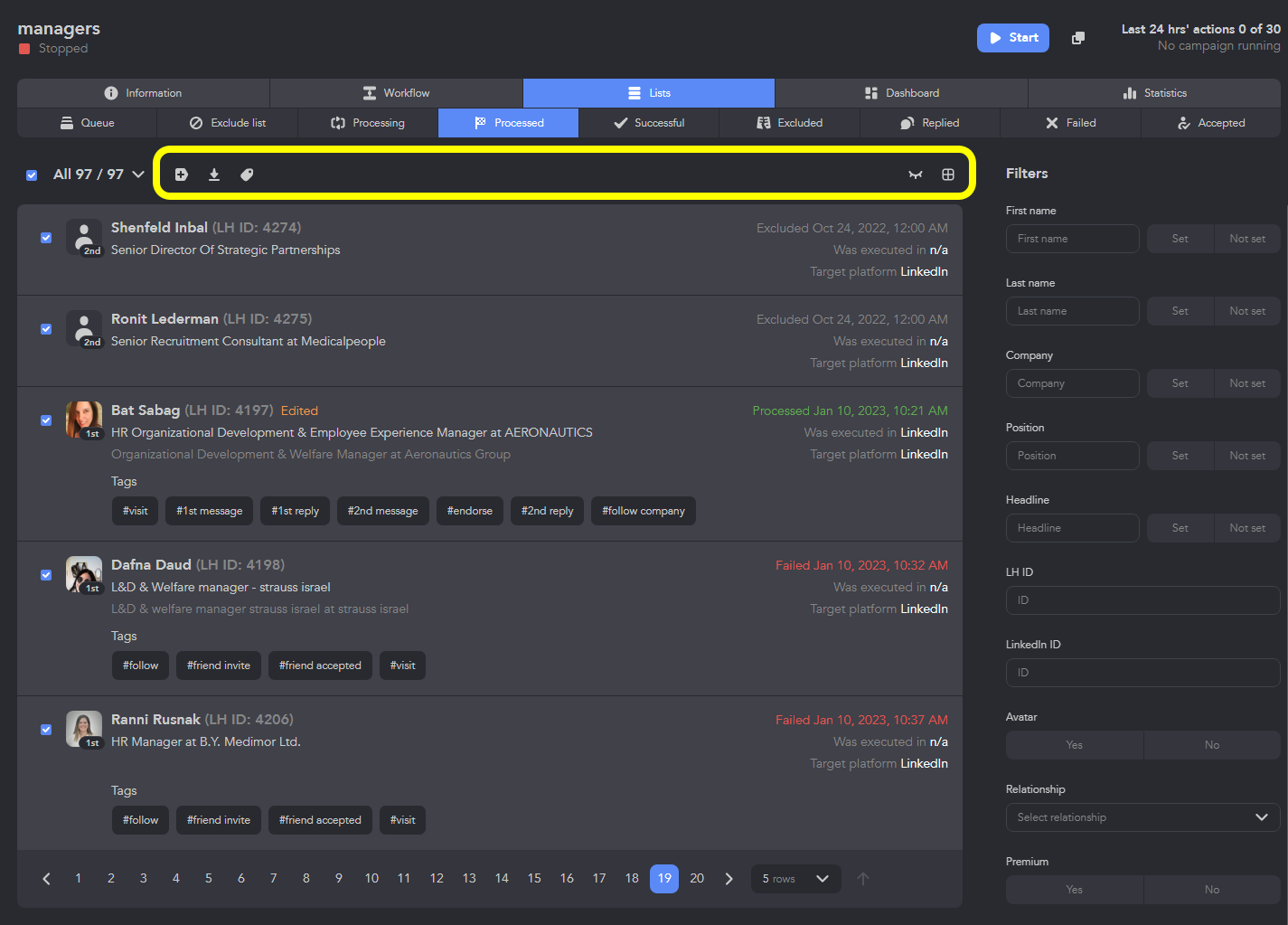This screenshot has width=1288, height=925.
Task: Go to previous page with left chevron
Action: pyautogui.click(x=46, y=878)
